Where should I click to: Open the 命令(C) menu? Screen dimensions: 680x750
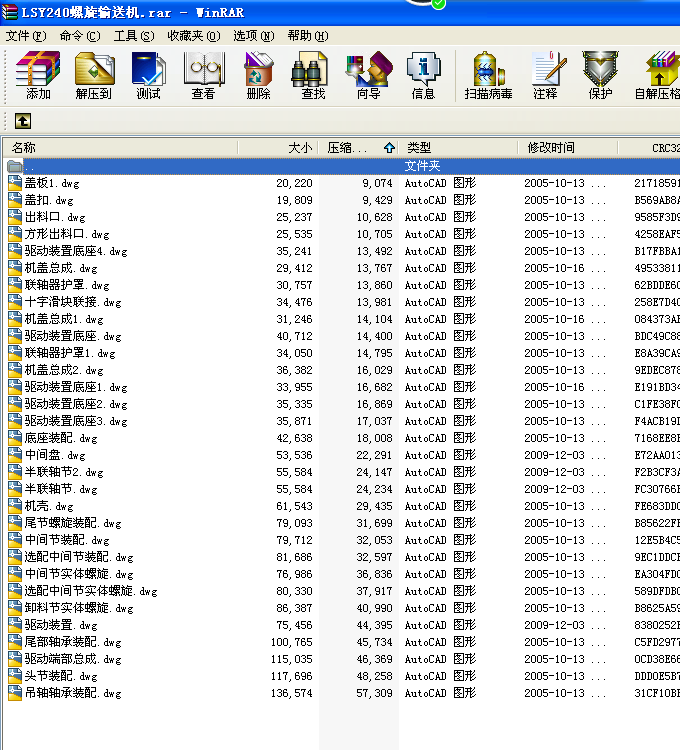[x=80, y=36]
